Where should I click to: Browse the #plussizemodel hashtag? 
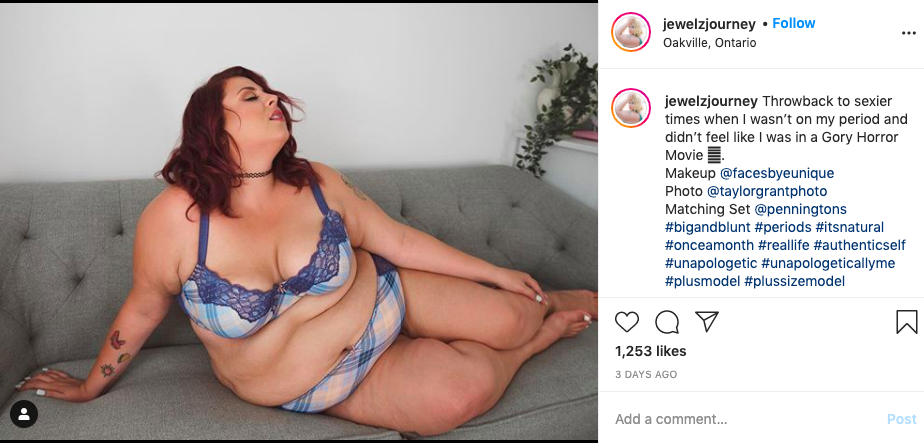click(794, 282)
